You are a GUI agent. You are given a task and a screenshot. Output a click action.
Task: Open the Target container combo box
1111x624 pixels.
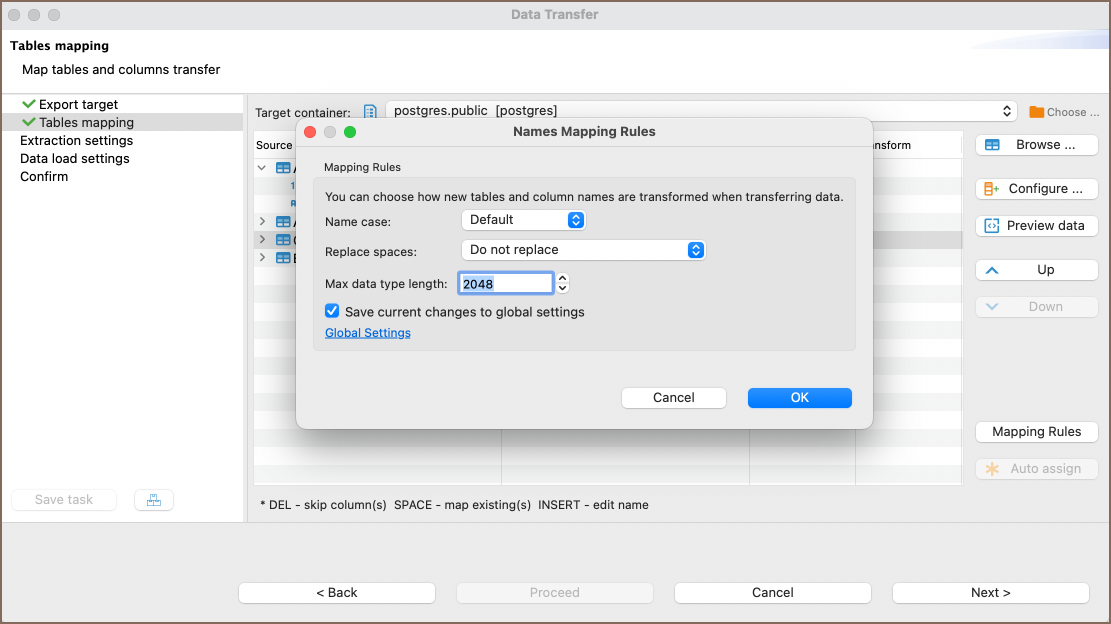[x=700, y=111]
